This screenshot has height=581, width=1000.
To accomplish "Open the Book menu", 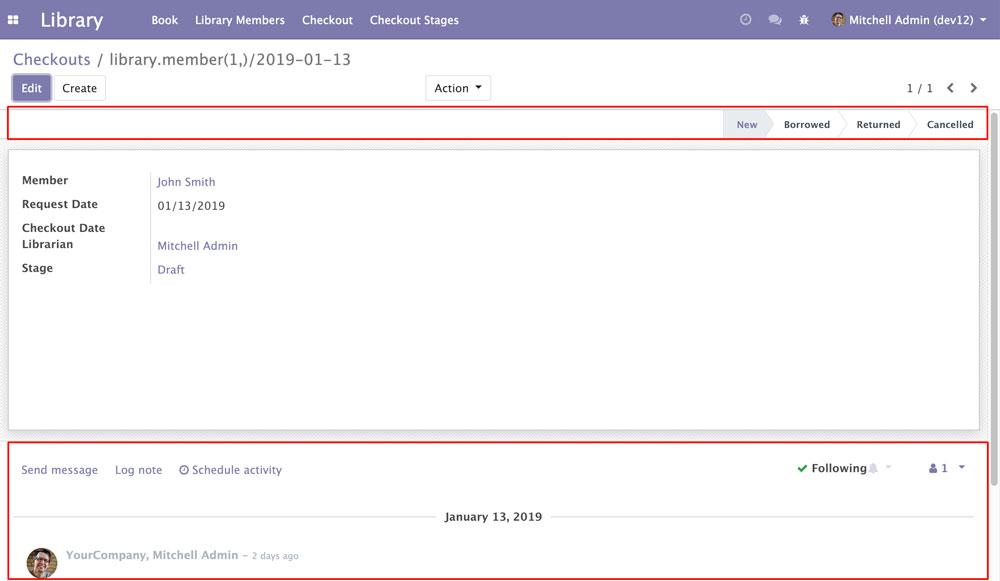I will 165,20.
